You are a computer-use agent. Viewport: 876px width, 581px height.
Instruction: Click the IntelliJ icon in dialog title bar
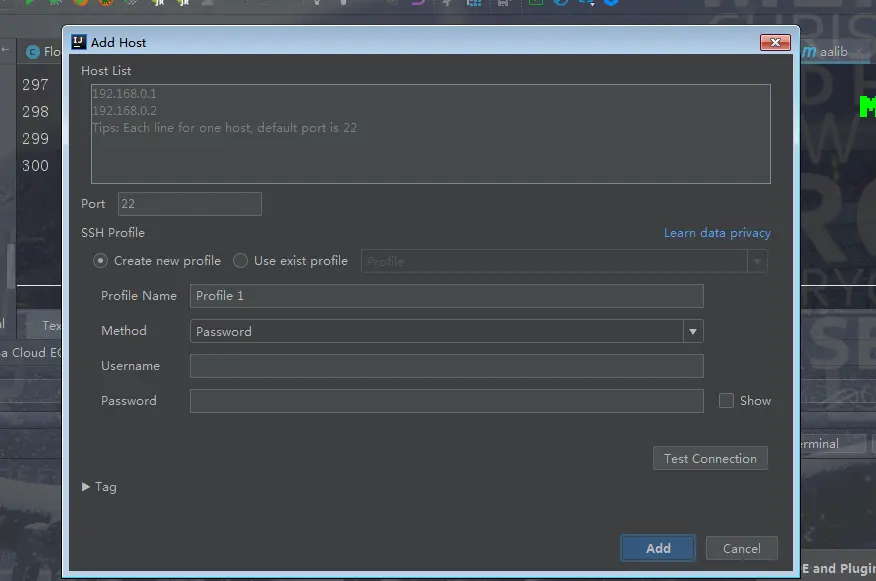pos(79,42)
